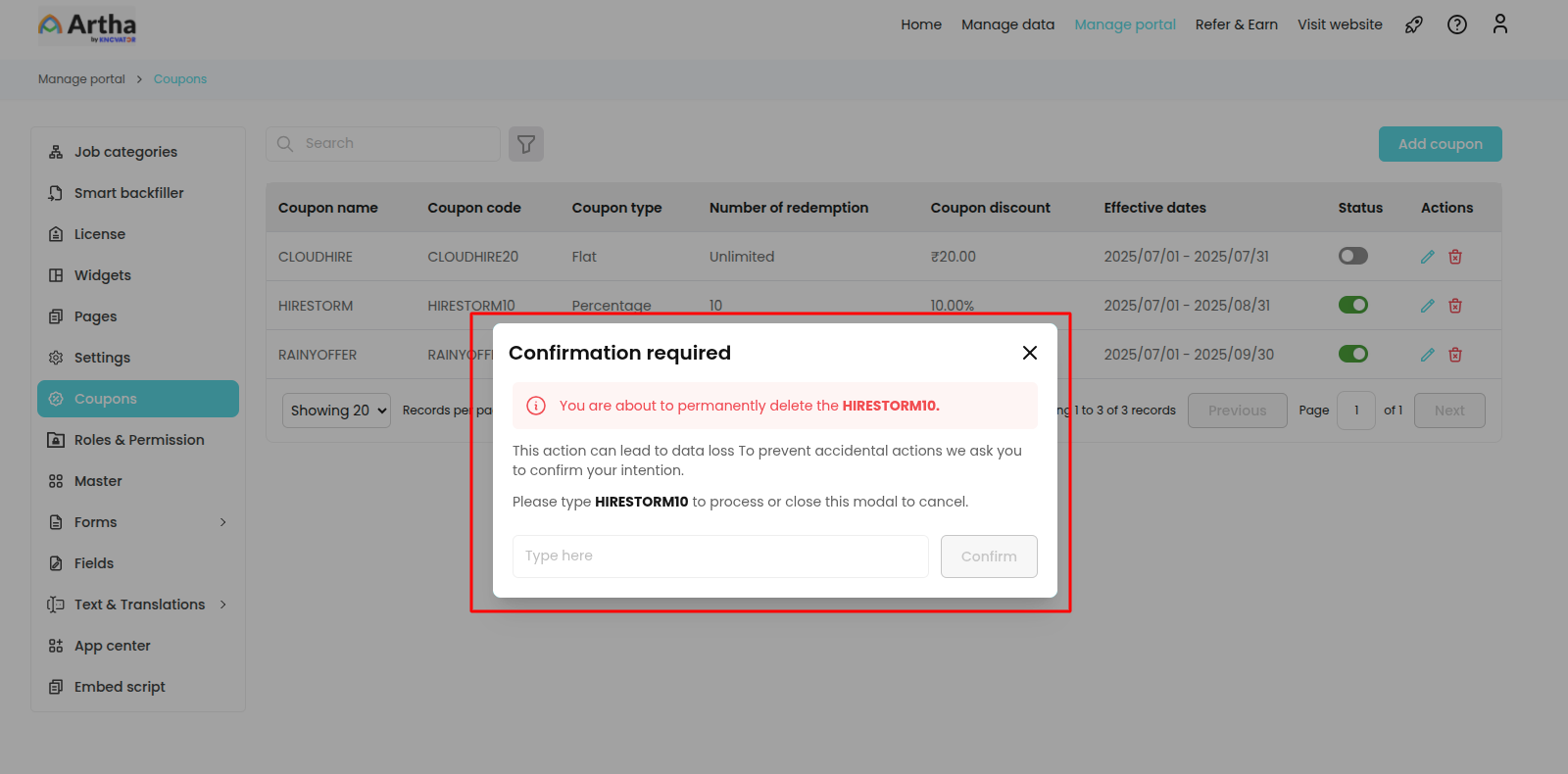This screenshot has width=1568, height=774.
Task: Go to Roles & Permission in sidebar
Action: [139, 440]
